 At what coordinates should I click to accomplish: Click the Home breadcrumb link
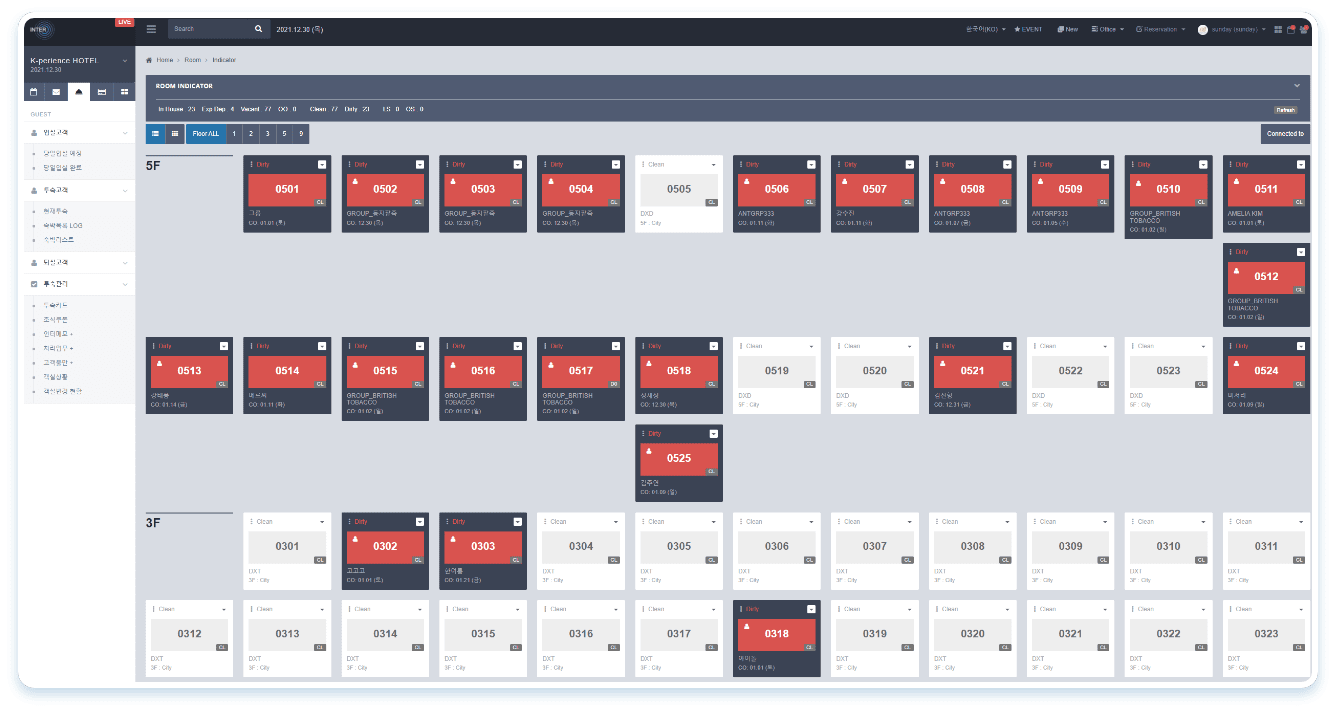[164, 60]
